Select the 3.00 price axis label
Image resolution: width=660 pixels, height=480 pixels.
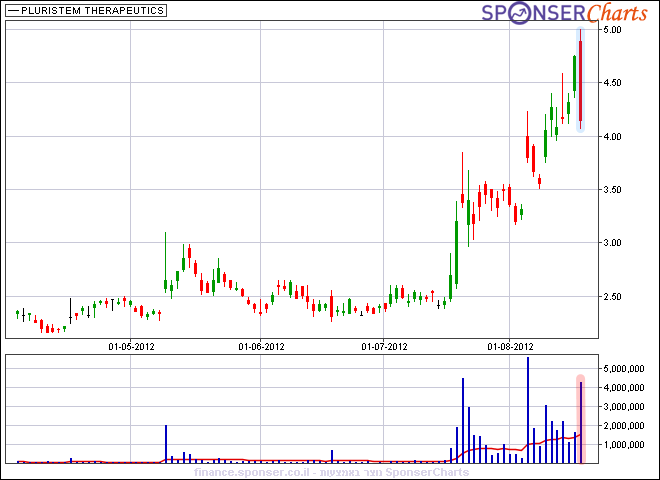coord(612,243)
